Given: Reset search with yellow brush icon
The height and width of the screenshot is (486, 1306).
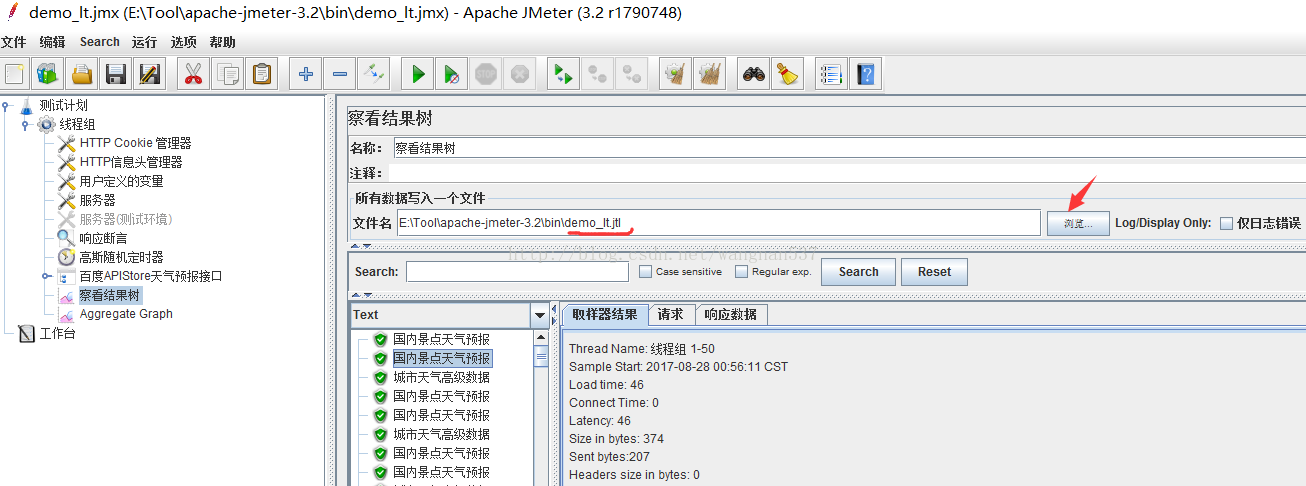Looking at the screenshot, I should [x=788, y=74].
